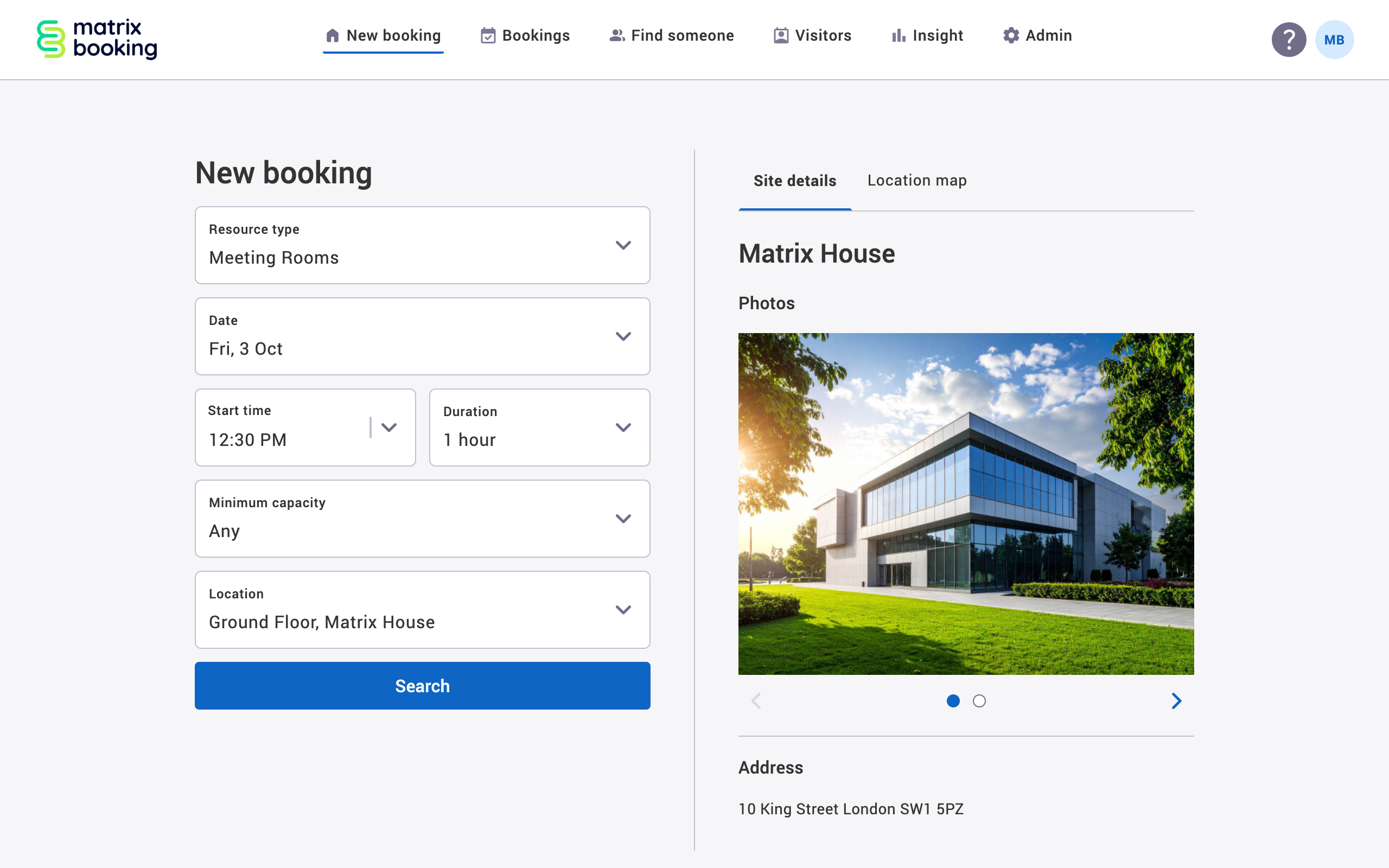1389x868 pixels.
Task: Click the Insight chart icon
Action: 899,35
